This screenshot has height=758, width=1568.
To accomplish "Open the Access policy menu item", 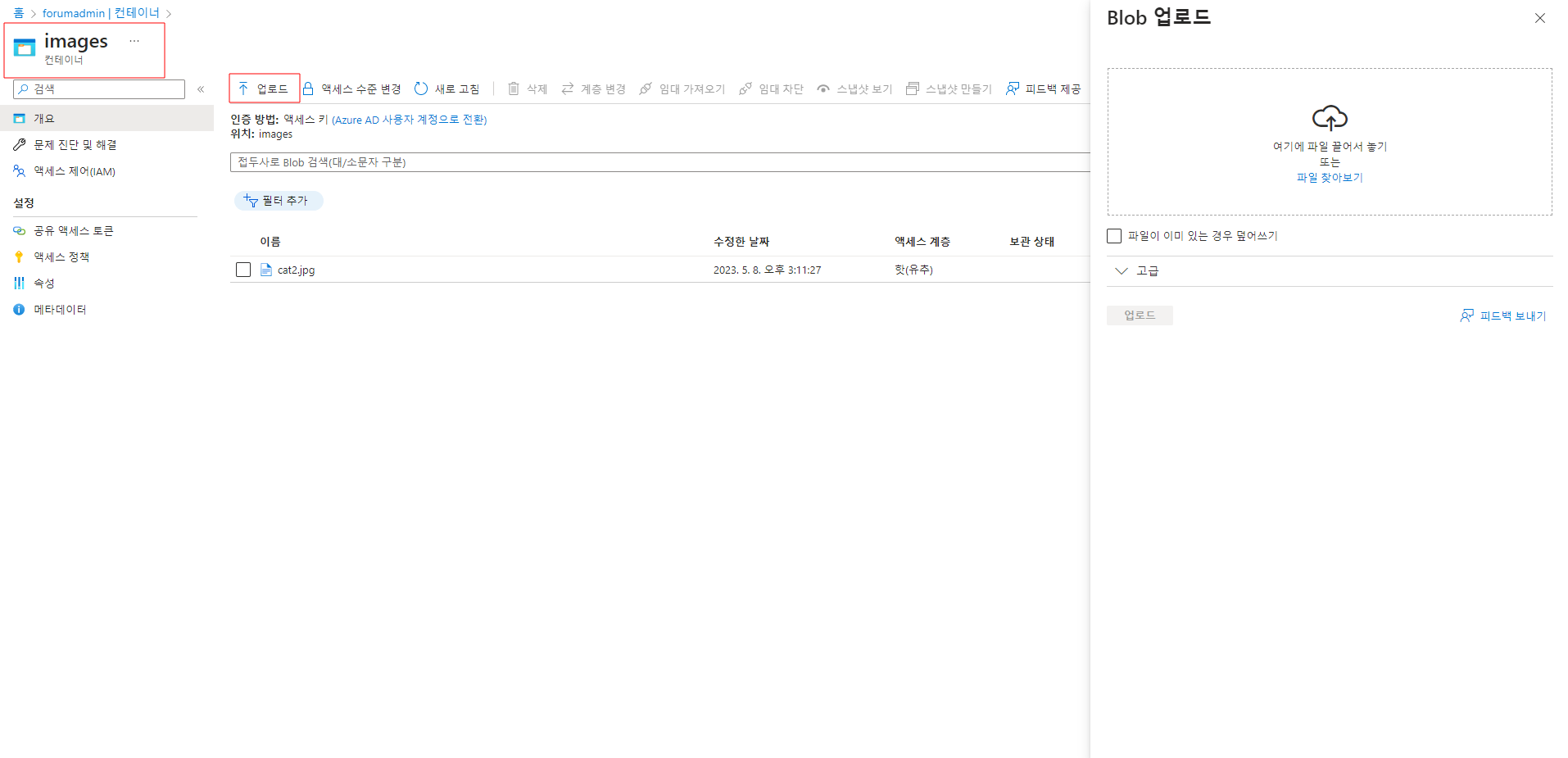I will coord(61,257).
